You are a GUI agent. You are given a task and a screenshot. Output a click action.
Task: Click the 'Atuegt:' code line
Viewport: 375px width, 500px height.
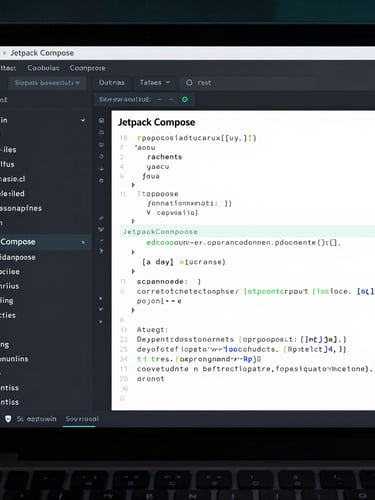[x=152, y=330]
